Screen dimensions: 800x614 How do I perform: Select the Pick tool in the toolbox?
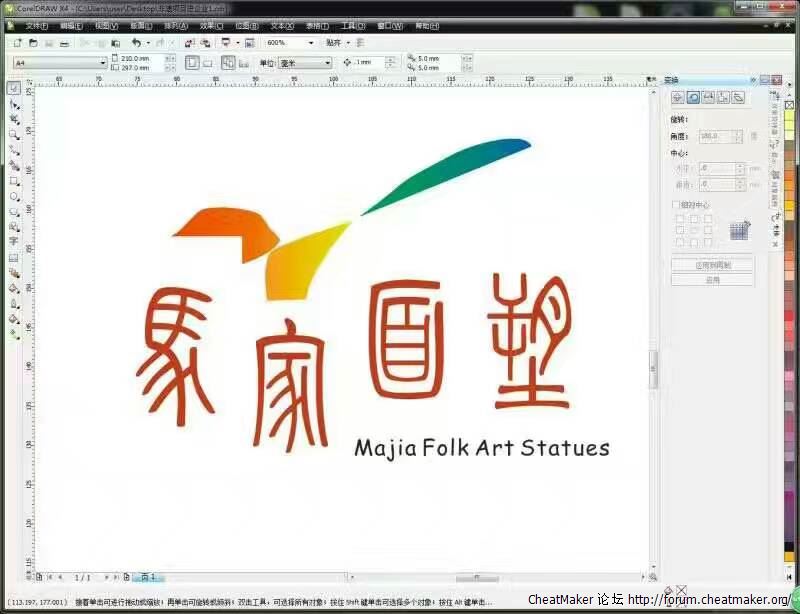(x=14, y=88)
